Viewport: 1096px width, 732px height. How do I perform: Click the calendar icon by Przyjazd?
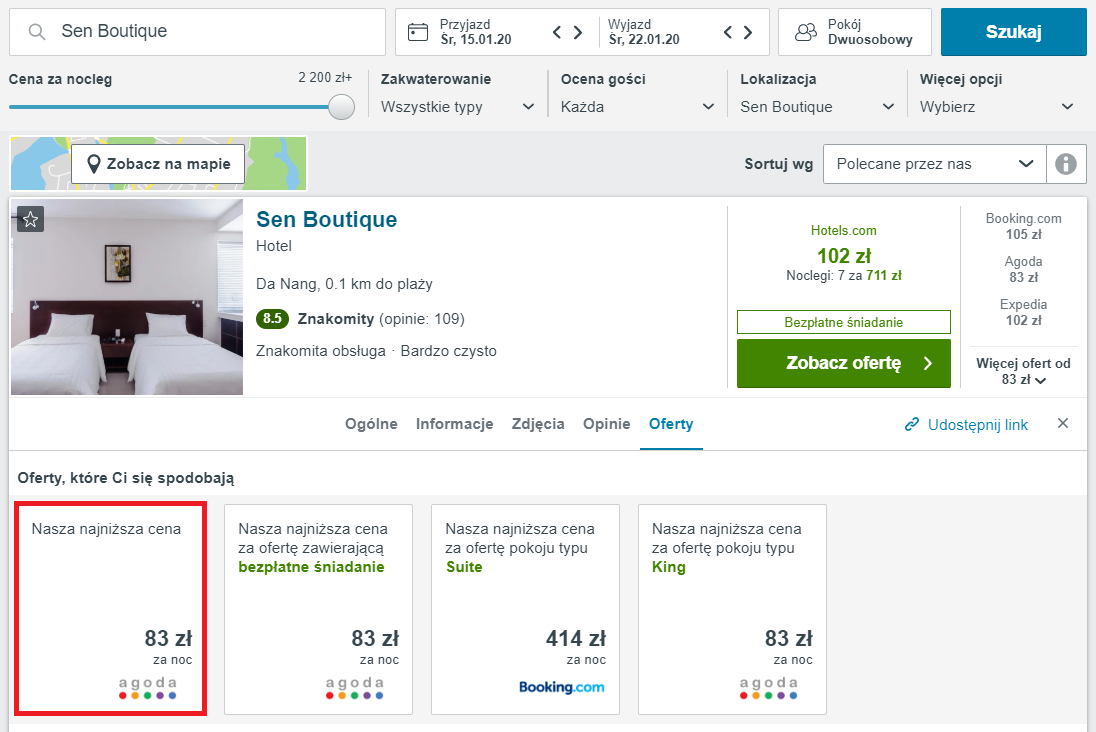[418, 32]
